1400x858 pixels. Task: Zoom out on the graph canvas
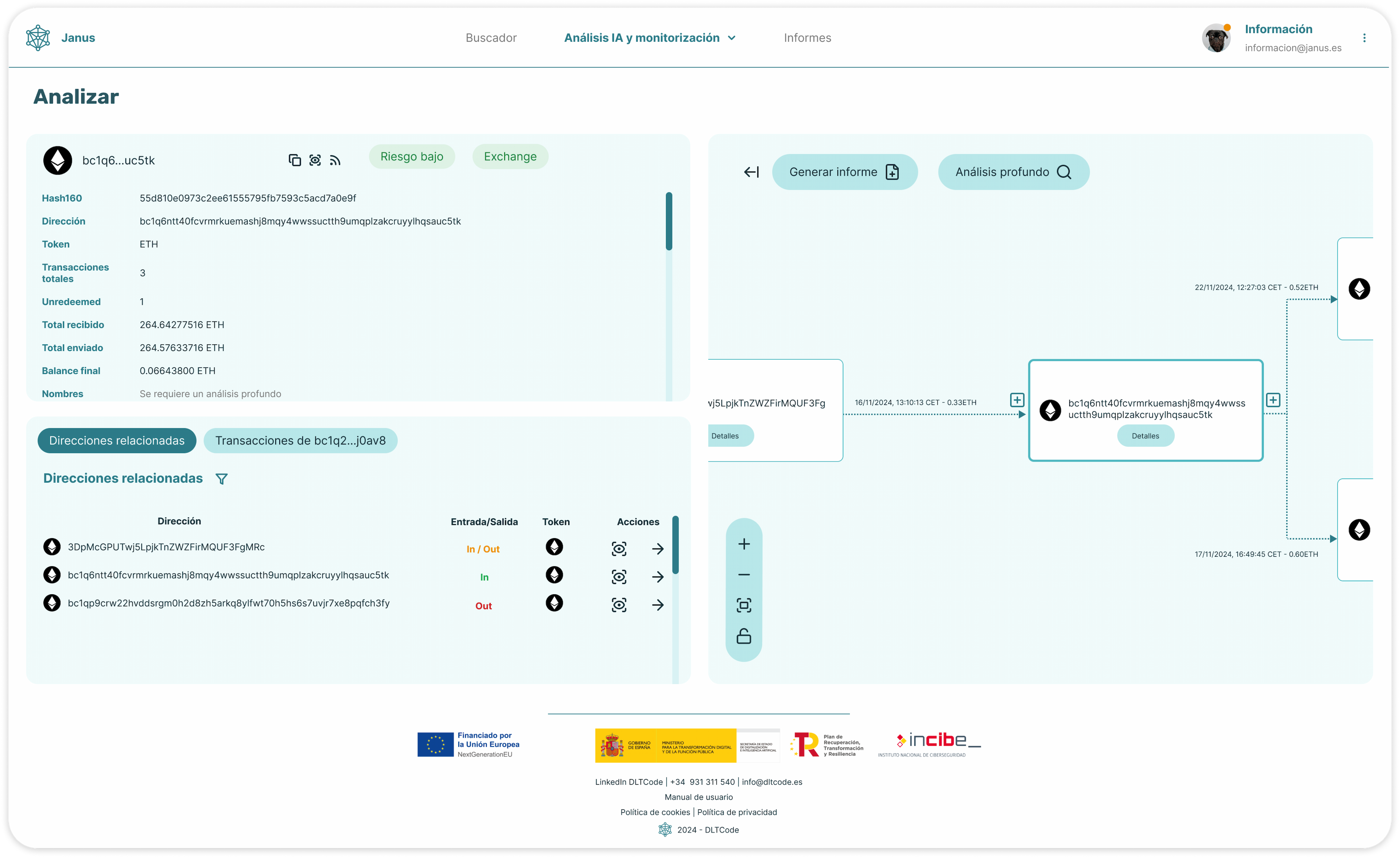(x=744, y=575)
